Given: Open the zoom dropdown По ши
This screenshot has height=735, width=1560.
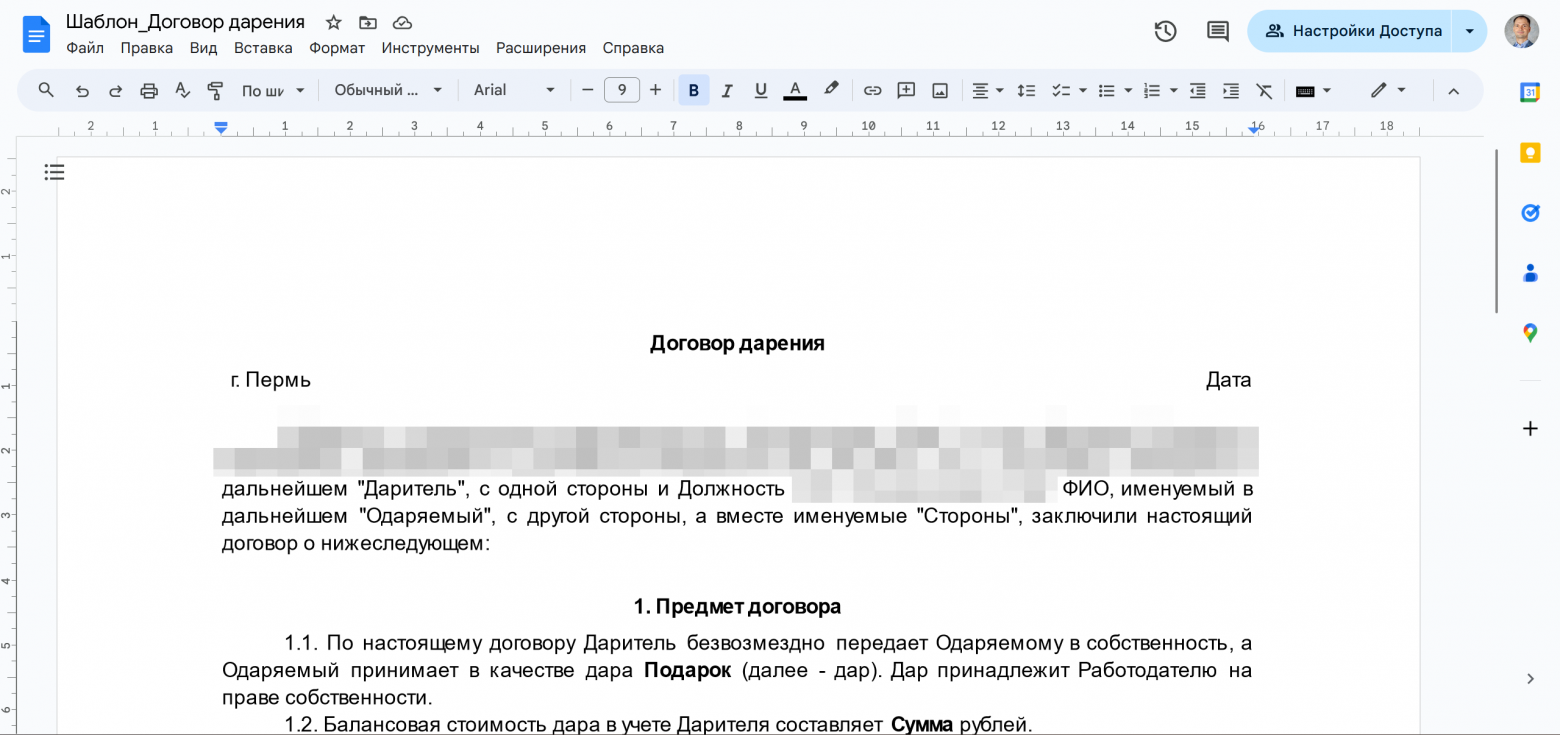Looking at the screenshot, I should [273, 90].
